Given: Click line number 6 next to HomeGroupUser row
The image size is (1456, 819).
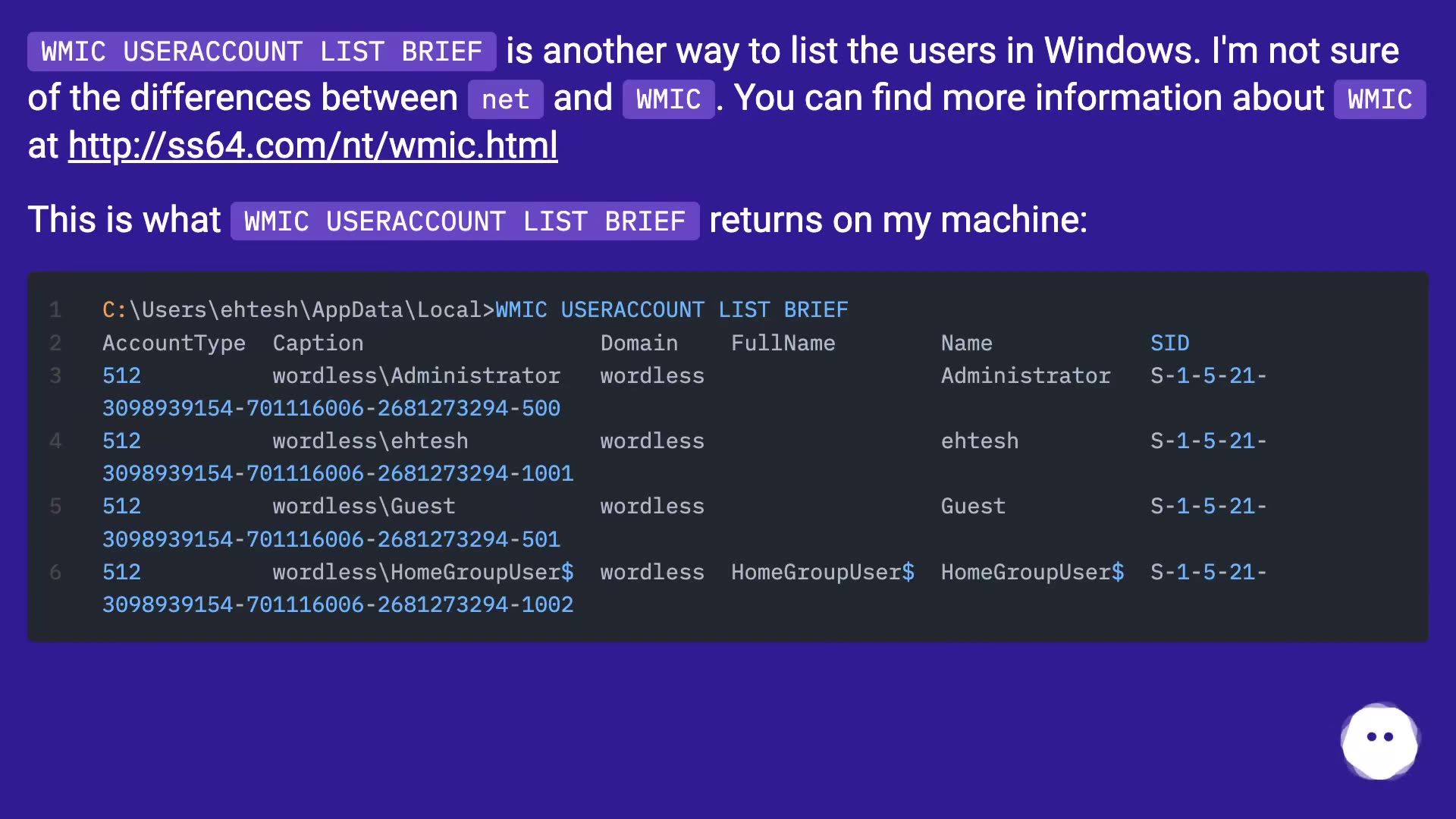Looking at the screenshot, I should pos(55,573).
